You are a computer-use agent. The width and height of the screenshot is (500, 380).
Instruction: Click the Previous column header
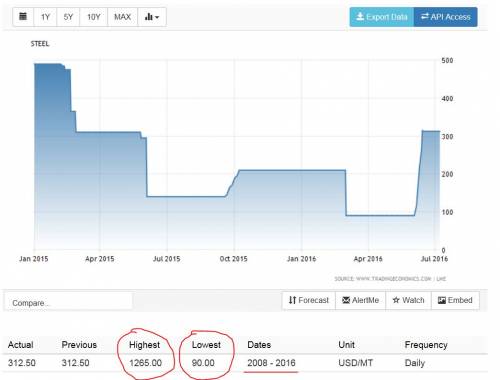79,345
